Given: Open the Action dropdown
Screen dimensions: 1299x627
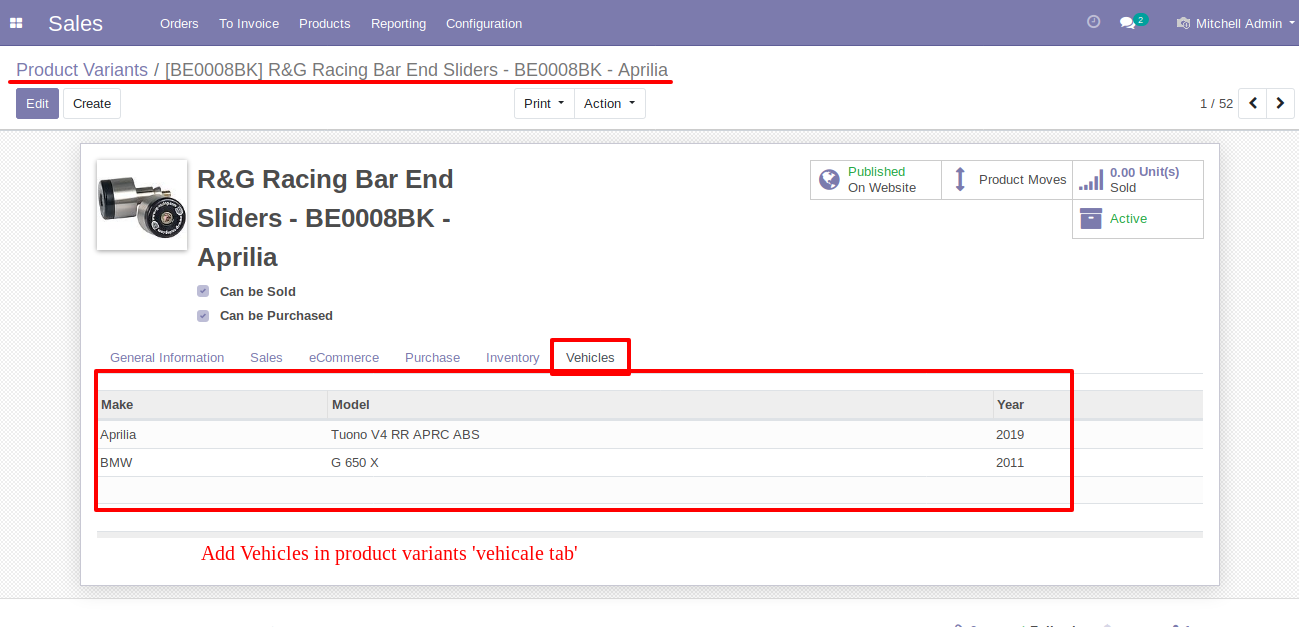Looking at the screenshot, I should point(610,103).
